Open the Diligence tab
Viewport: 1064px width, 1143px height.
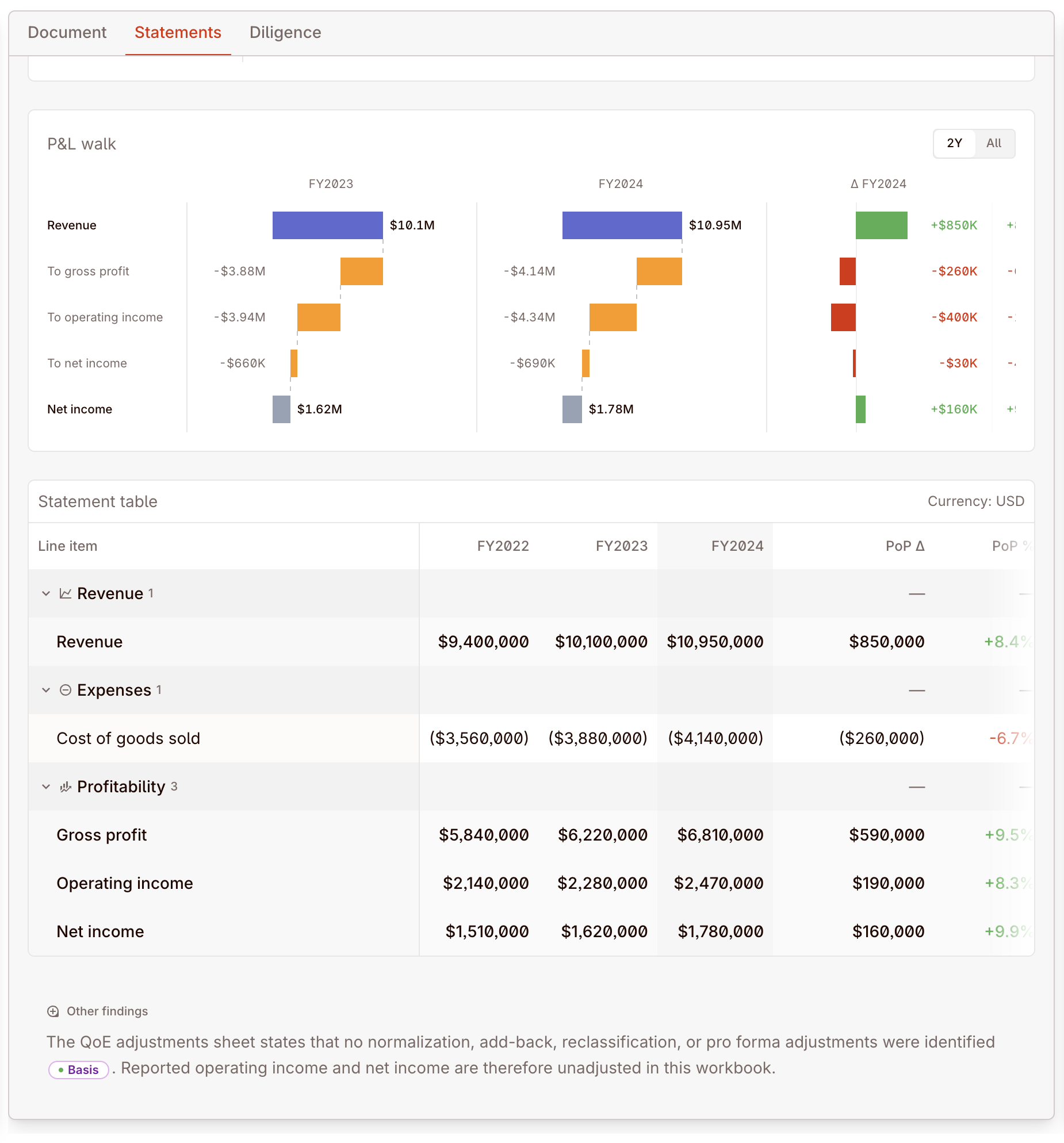point(285,32)
